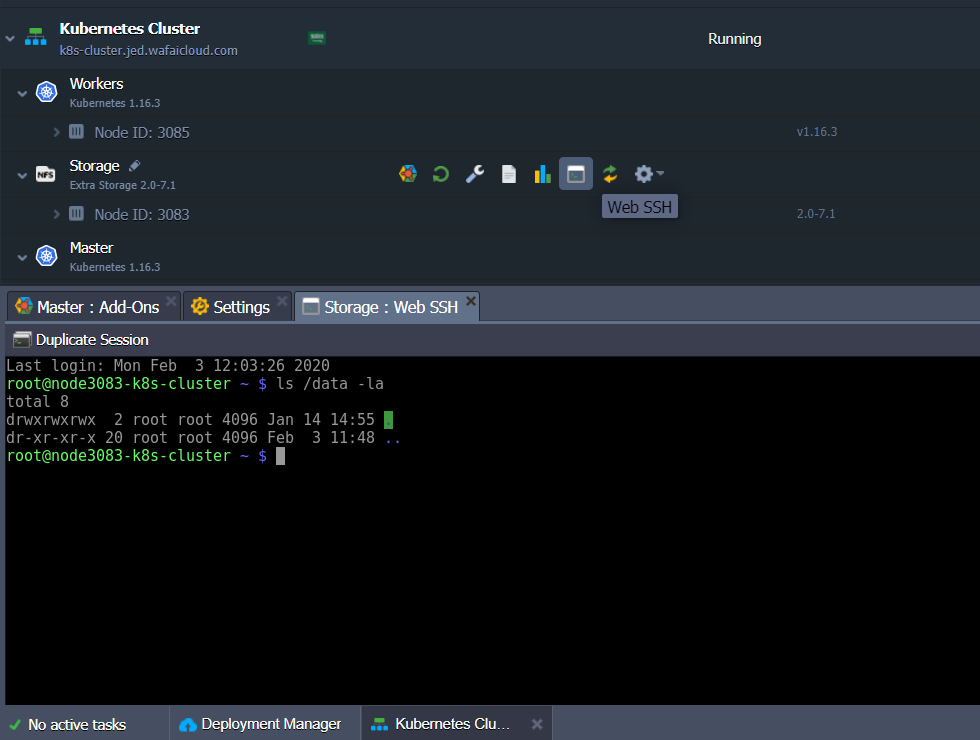Click 'total 8' terminal output

pos(38,401)
